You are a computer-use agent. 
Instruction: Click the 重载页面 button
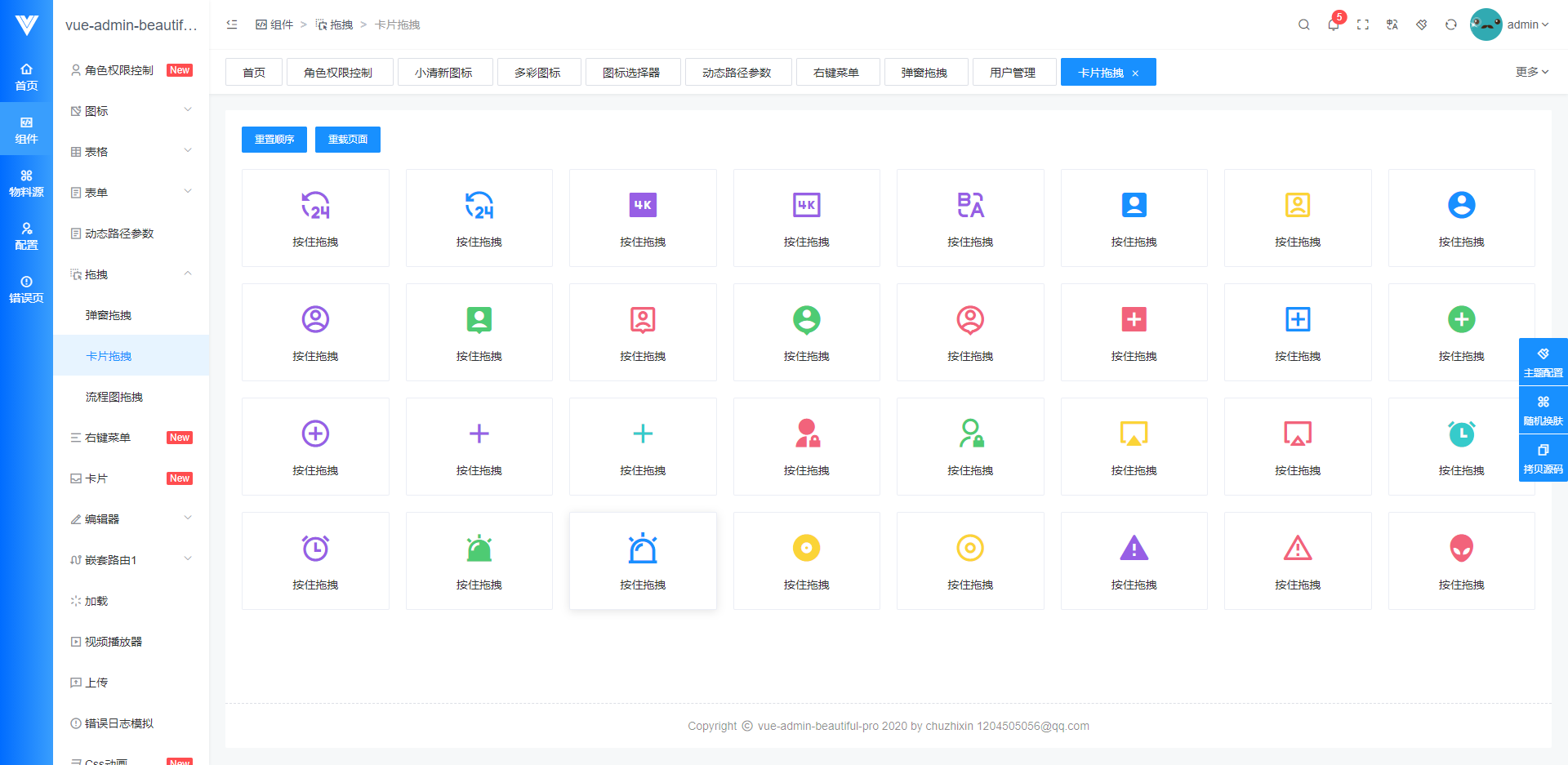click(x=348, y=140)
